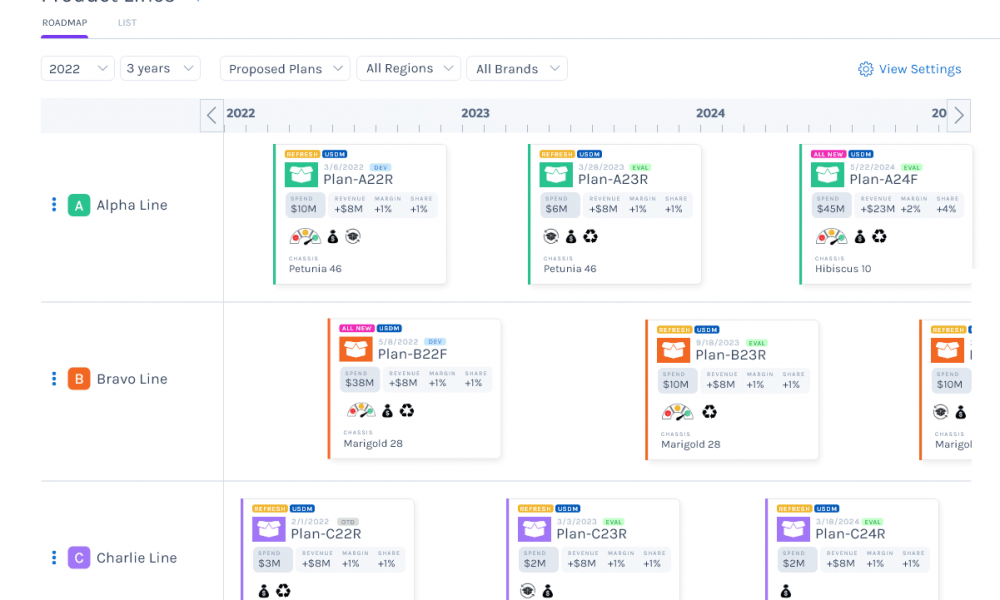Open Plan-B22F box icon
The image size is (1000, 600).
(x=356, y=349)
